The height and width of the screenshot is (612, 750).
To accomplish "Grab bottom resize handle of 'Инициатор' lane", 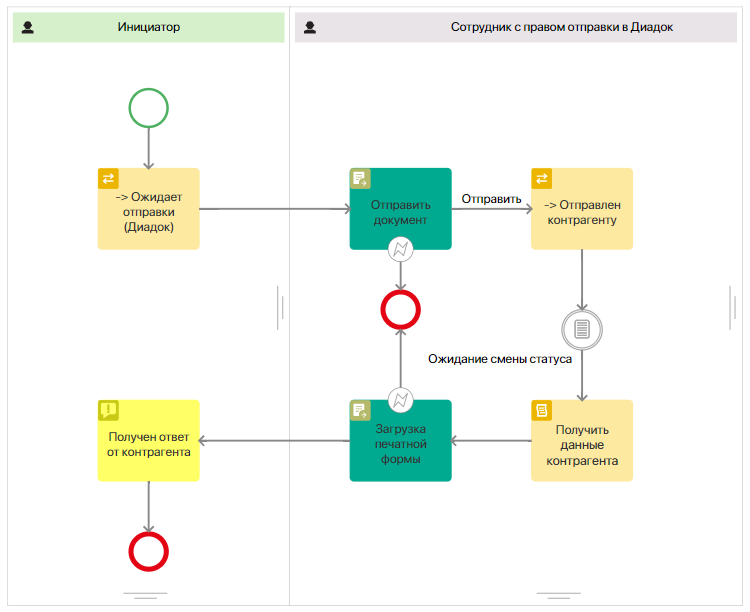I will (145, 596).
